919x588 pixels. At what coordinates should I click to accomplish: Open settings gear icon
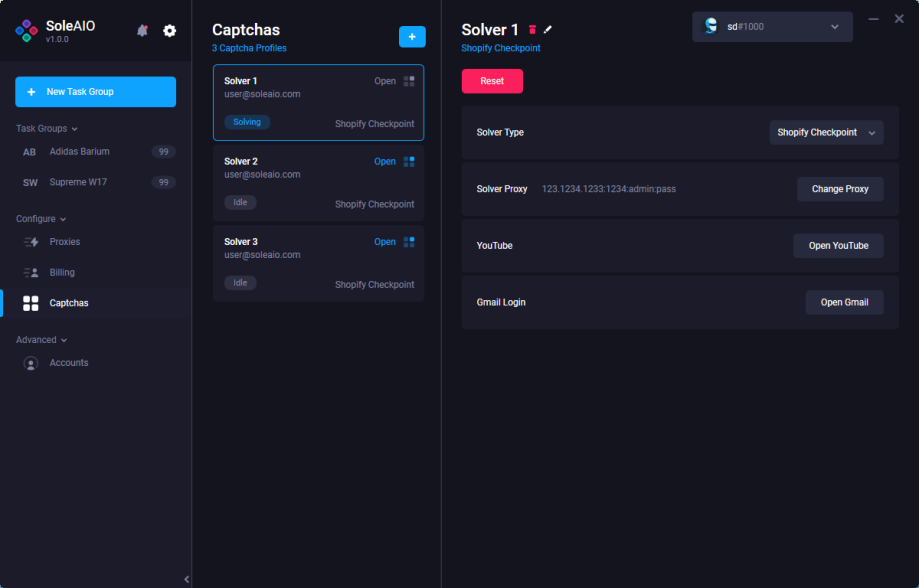click(169, 30)
